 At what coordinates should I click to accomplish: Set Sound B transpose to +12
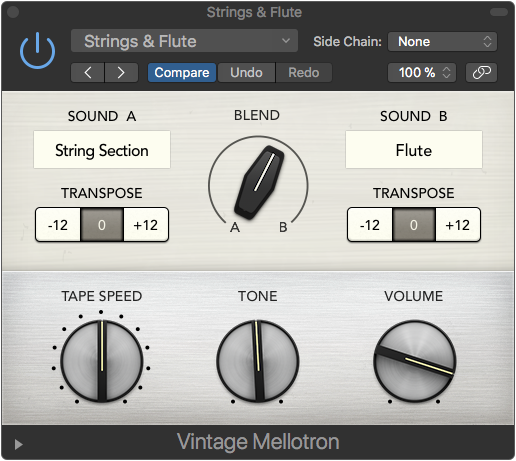click(x=458, y=225)
